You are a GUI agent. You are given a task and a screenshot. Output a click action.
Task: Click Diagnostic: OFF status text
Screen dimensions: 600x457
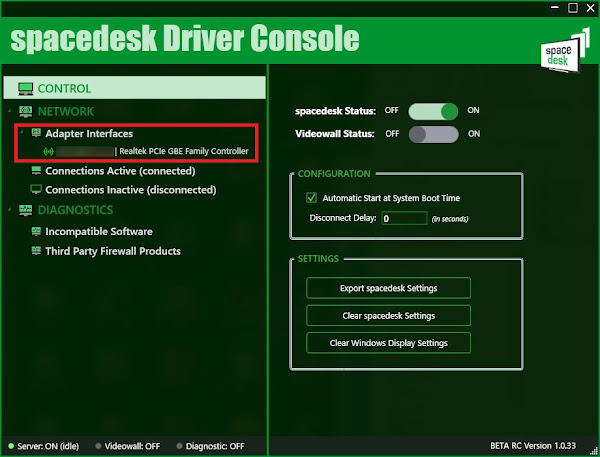pyautogui.click(x=215, y=446)
